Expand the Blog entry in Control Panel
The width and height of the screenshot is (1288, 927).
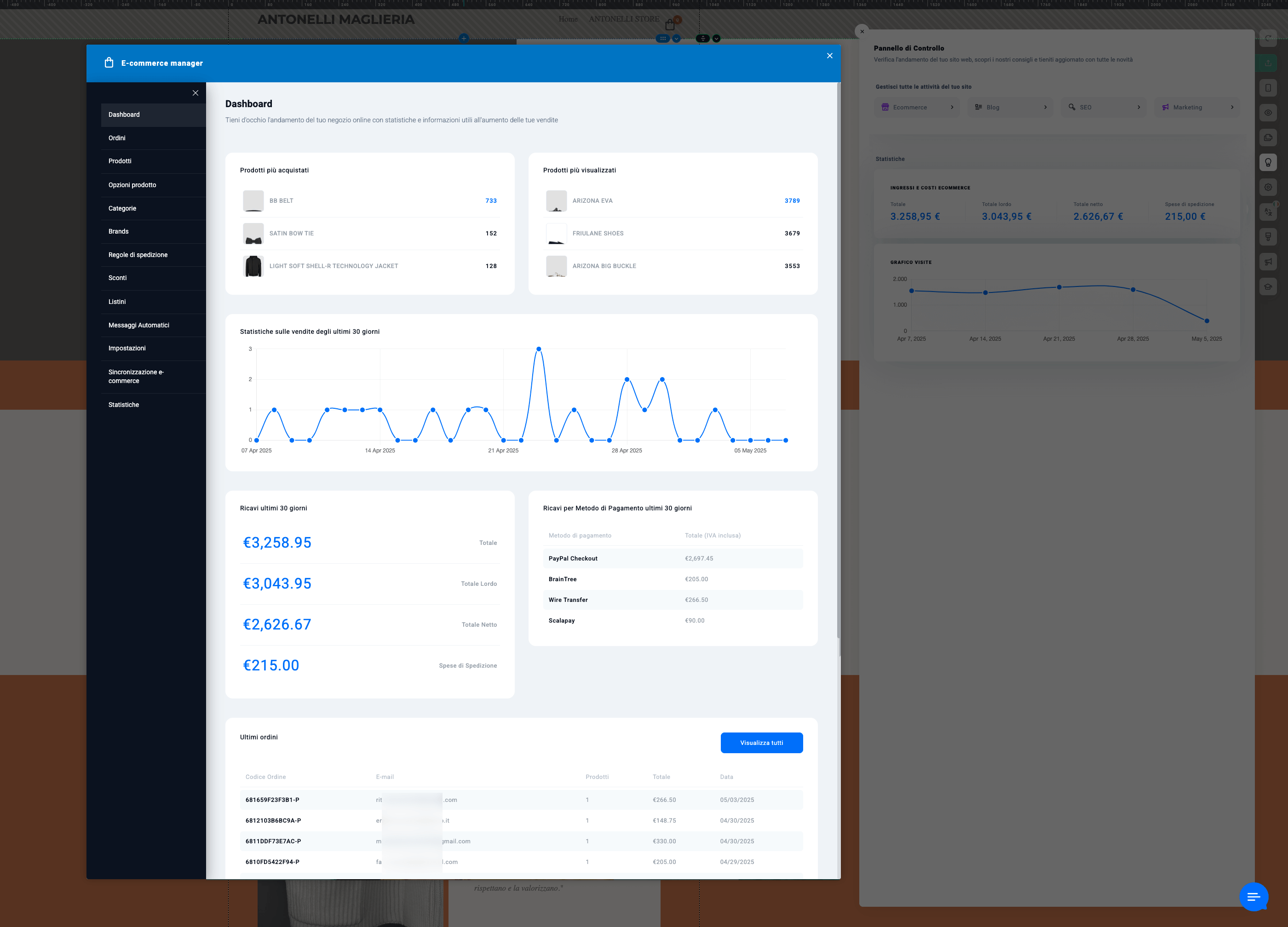1010,107
